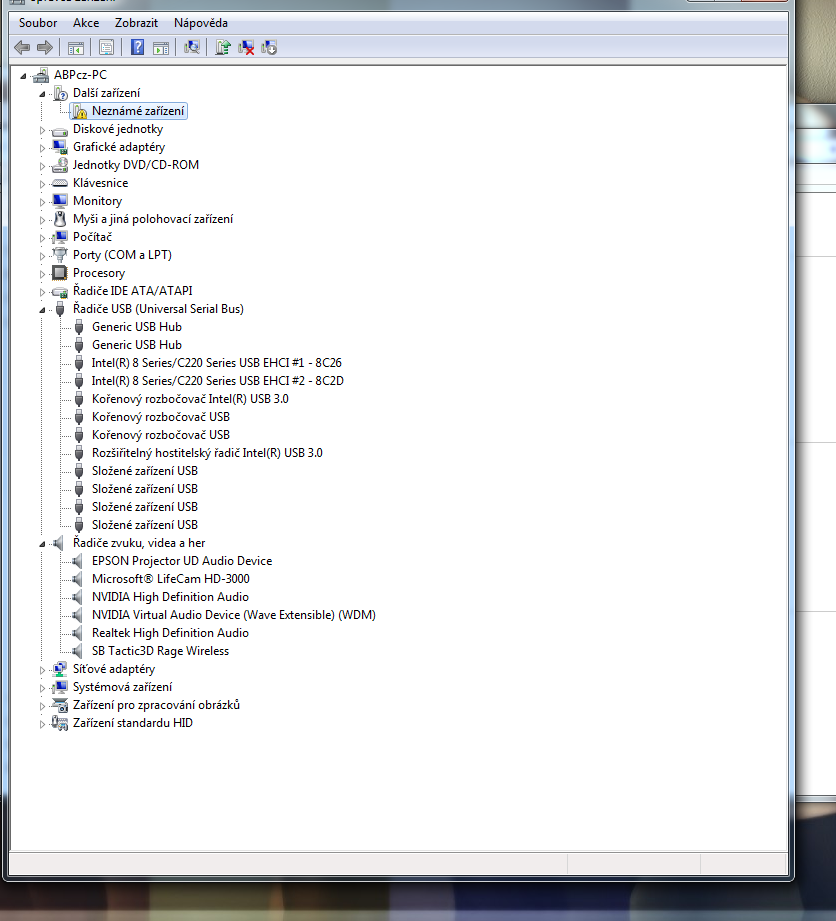This screenshot has width=836, height=921.
Task: Select Microsoft LifeCam HD-3000
Action: click(x=170, y=579)
